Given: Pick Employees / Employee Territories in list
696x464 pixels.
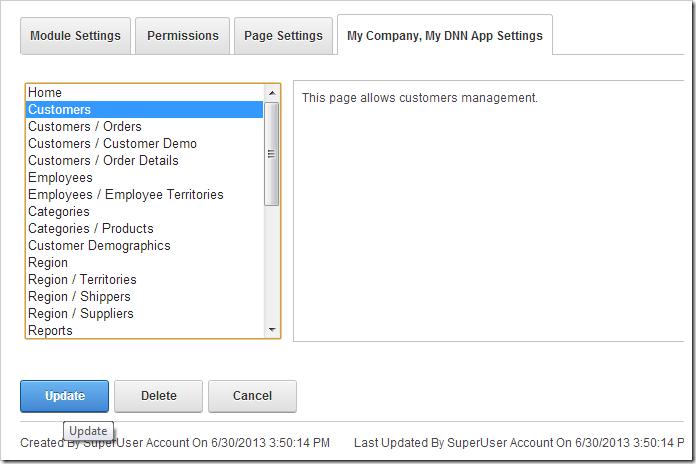Looking at the screenshot, I should 145,194.
